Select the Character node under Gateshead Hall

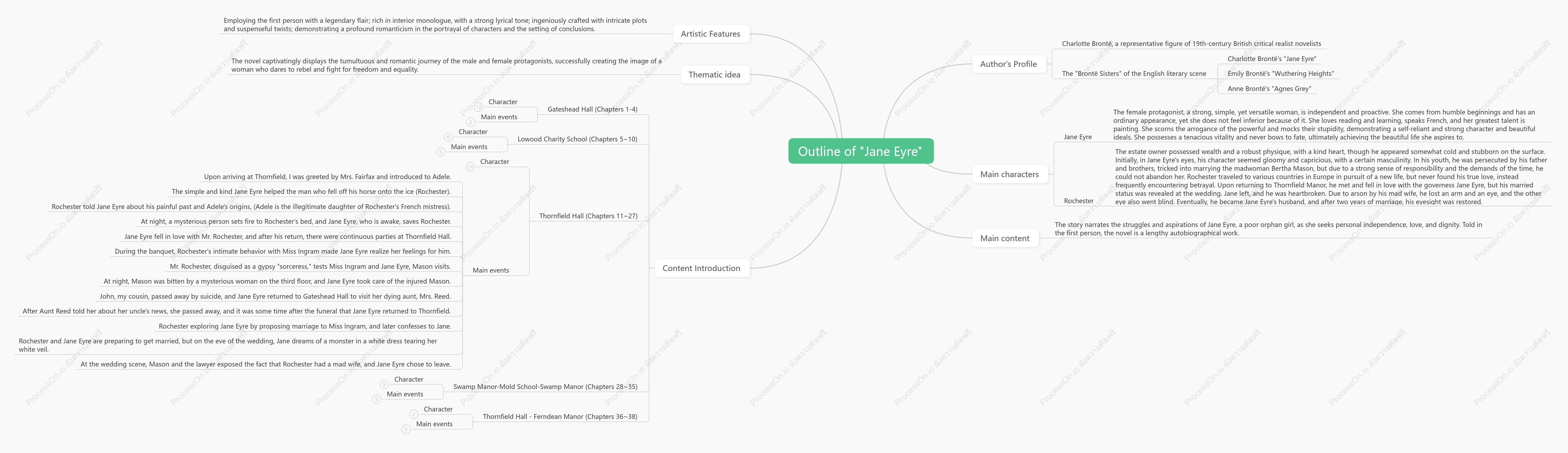503,102
